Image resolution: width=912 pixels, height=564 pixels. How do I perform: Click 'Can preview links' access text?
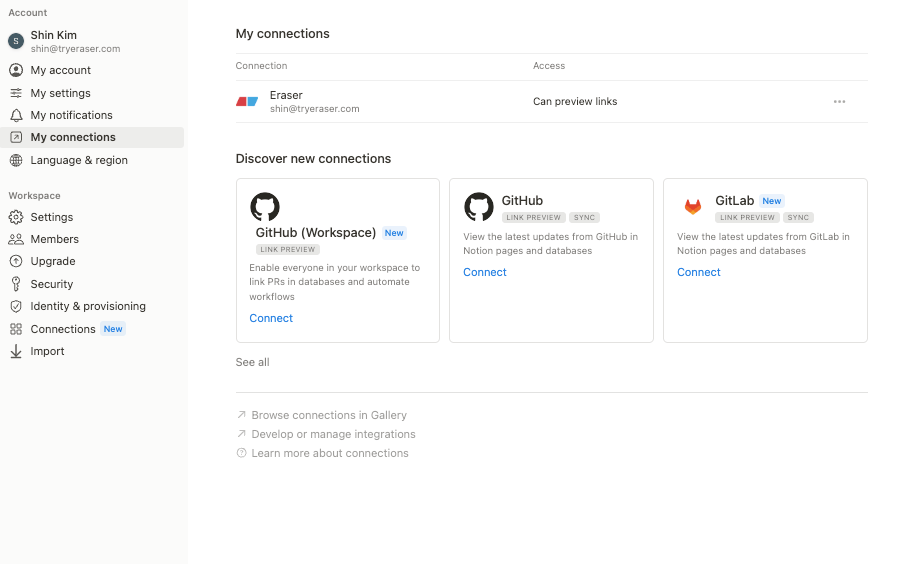(x=575, y=102)
